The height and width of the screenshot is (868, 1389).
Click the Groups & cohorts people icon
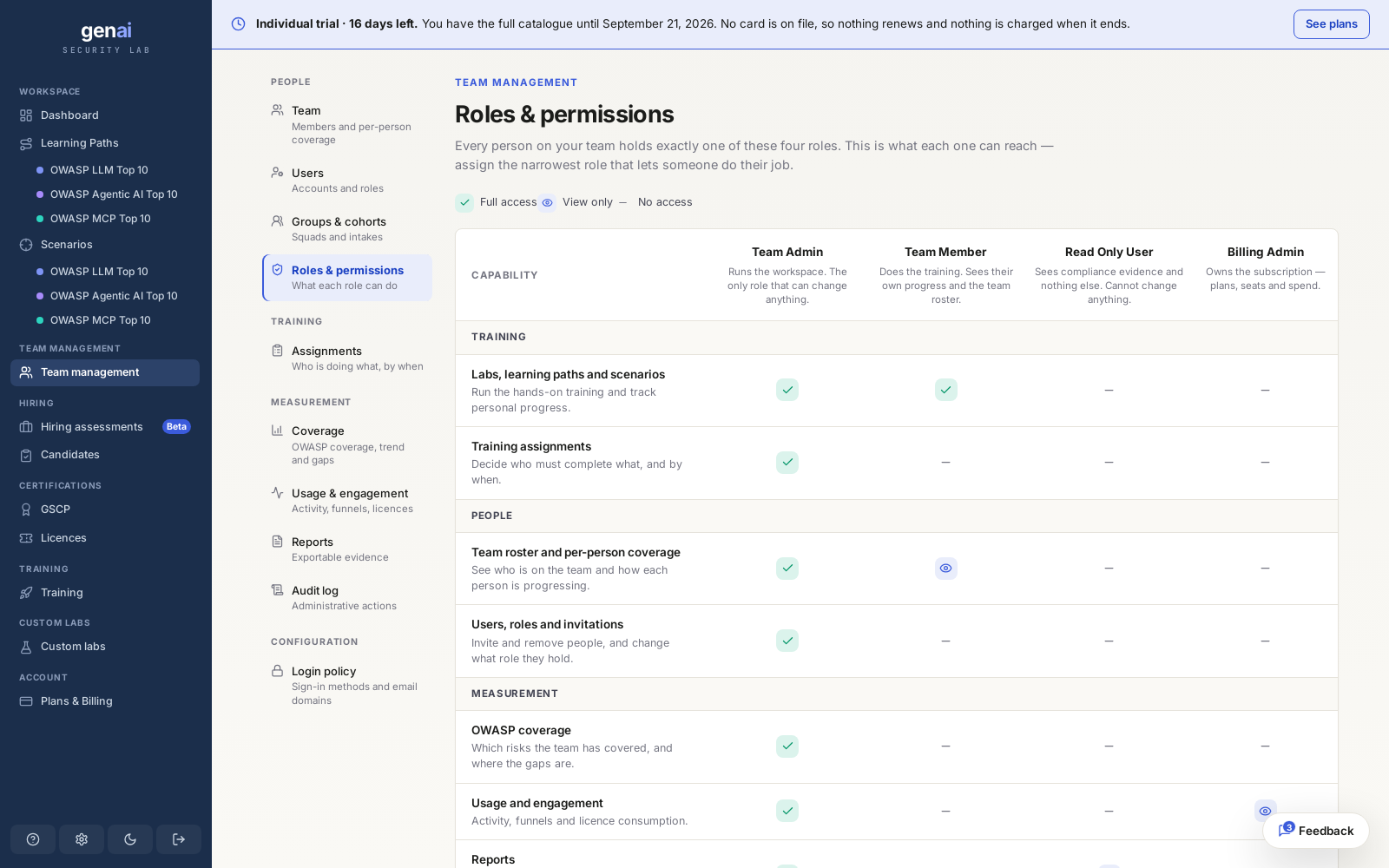(x=278, y=221)
